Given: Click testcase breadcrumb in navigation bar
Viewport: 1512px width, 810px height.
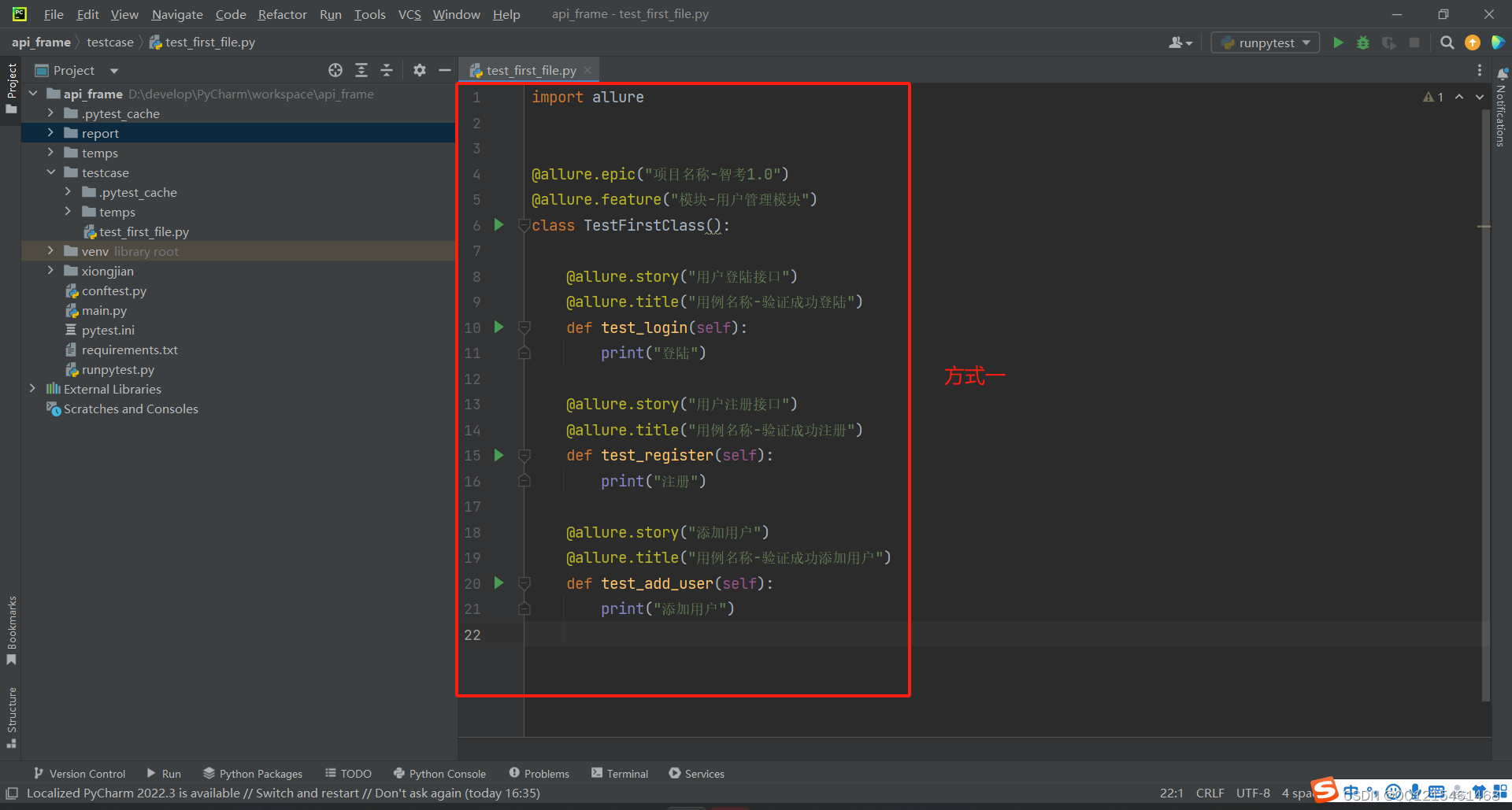Looking at the screenshot, I should click(x=110, y=43).
